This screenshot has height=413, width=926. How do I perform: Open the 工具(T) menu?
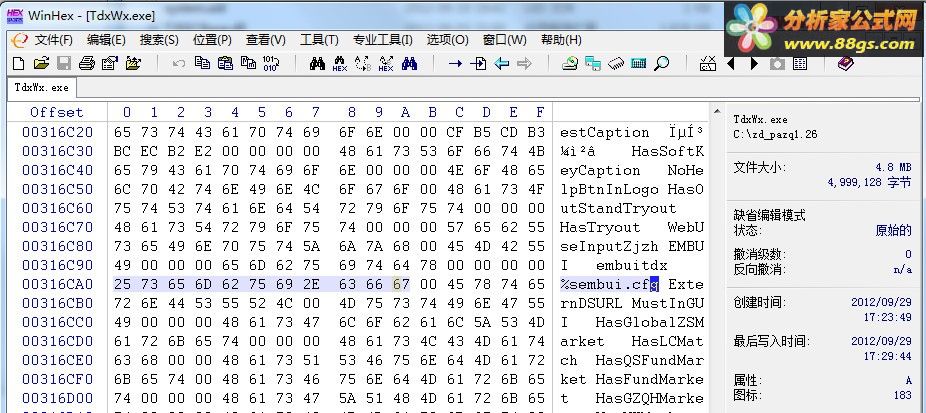point(319,40)
